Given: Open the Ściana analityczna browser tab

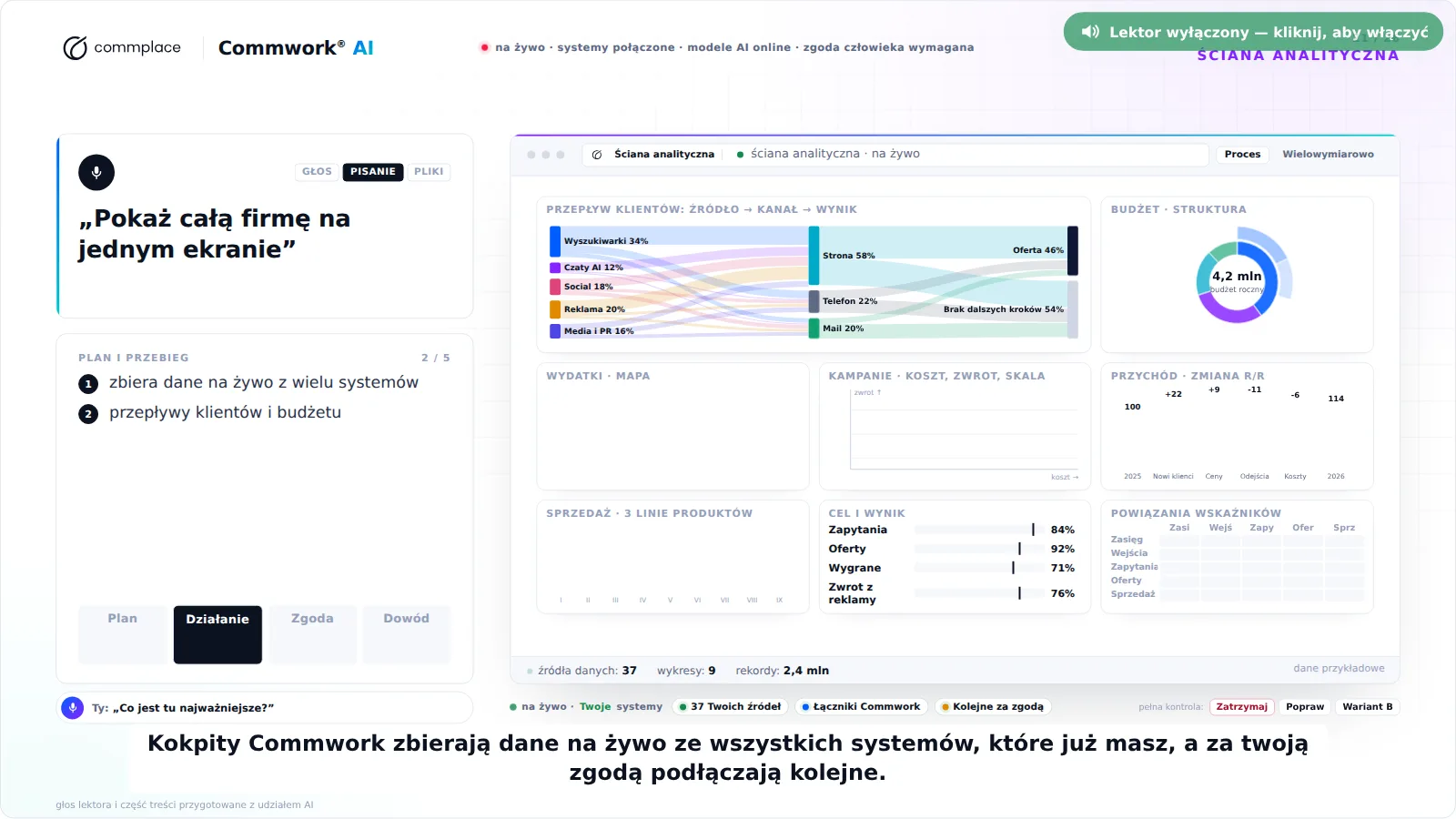Looking at the screenshot, I should 653,155.
